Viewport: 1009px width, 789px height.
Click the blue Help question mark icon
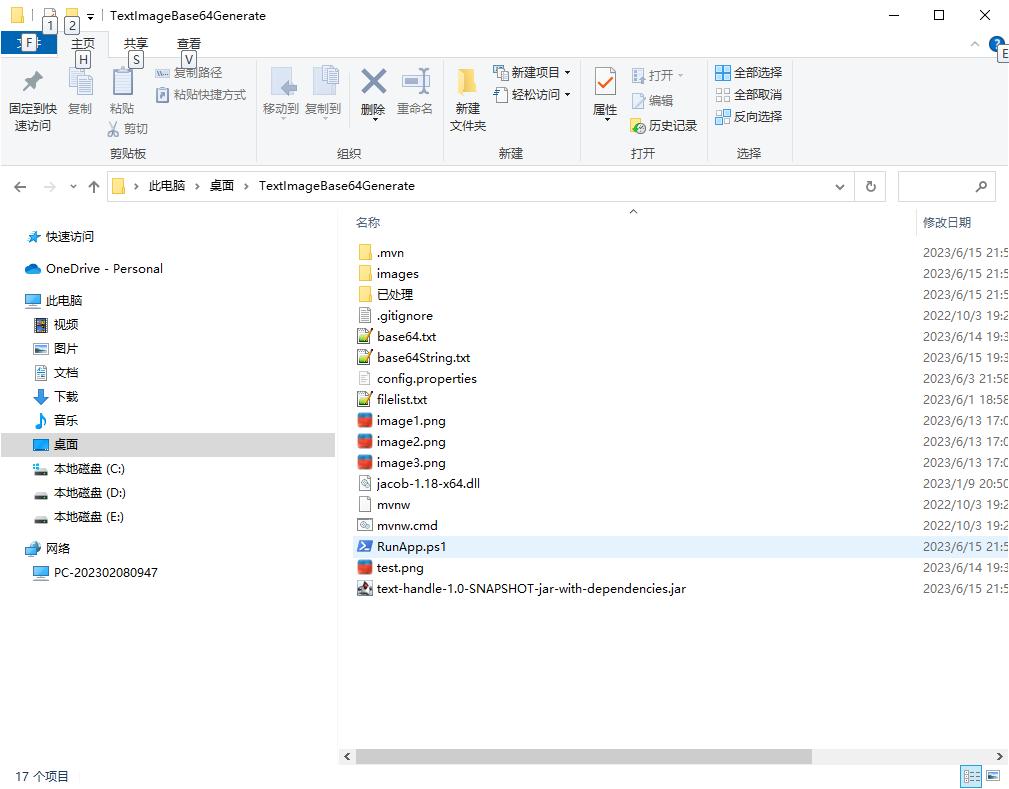[995, 44]
